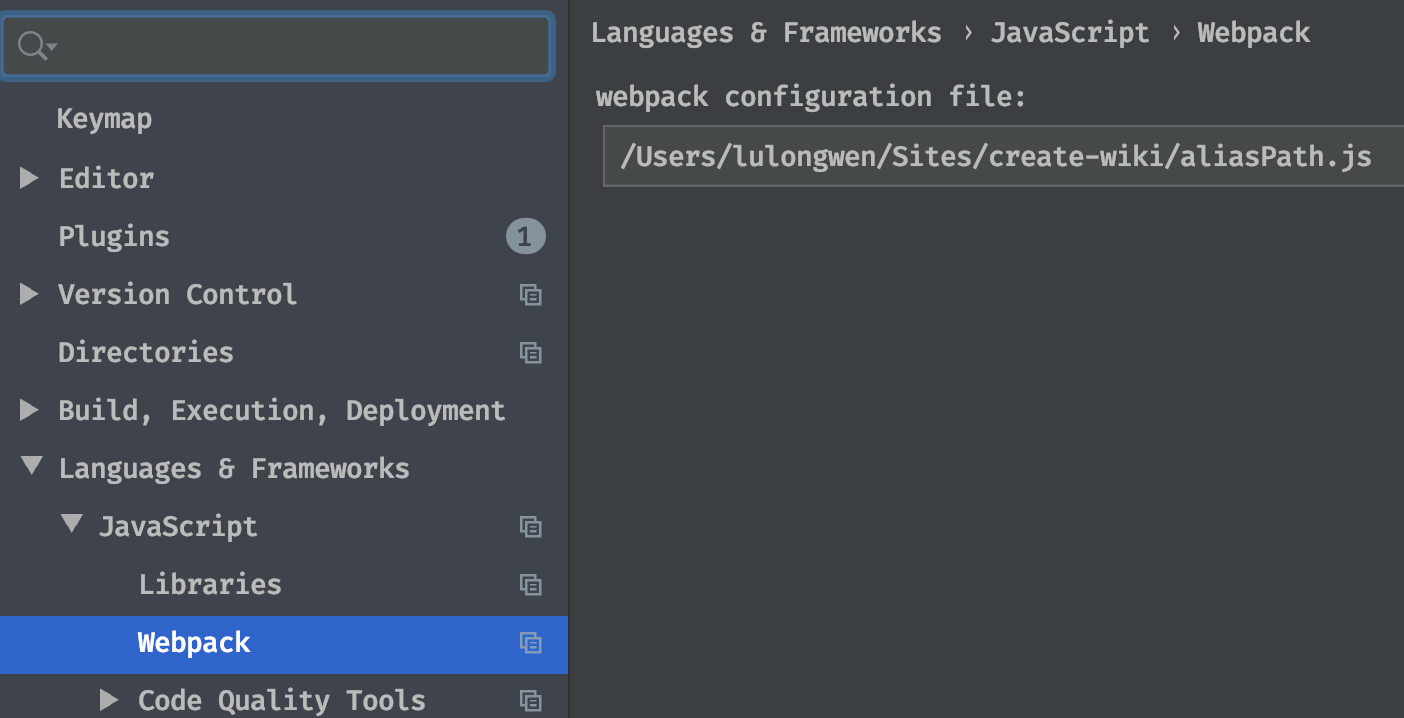Click project-level icon beside Libraries
Viewport: 1404px width, 718px height.
click(x=531, y=585)
